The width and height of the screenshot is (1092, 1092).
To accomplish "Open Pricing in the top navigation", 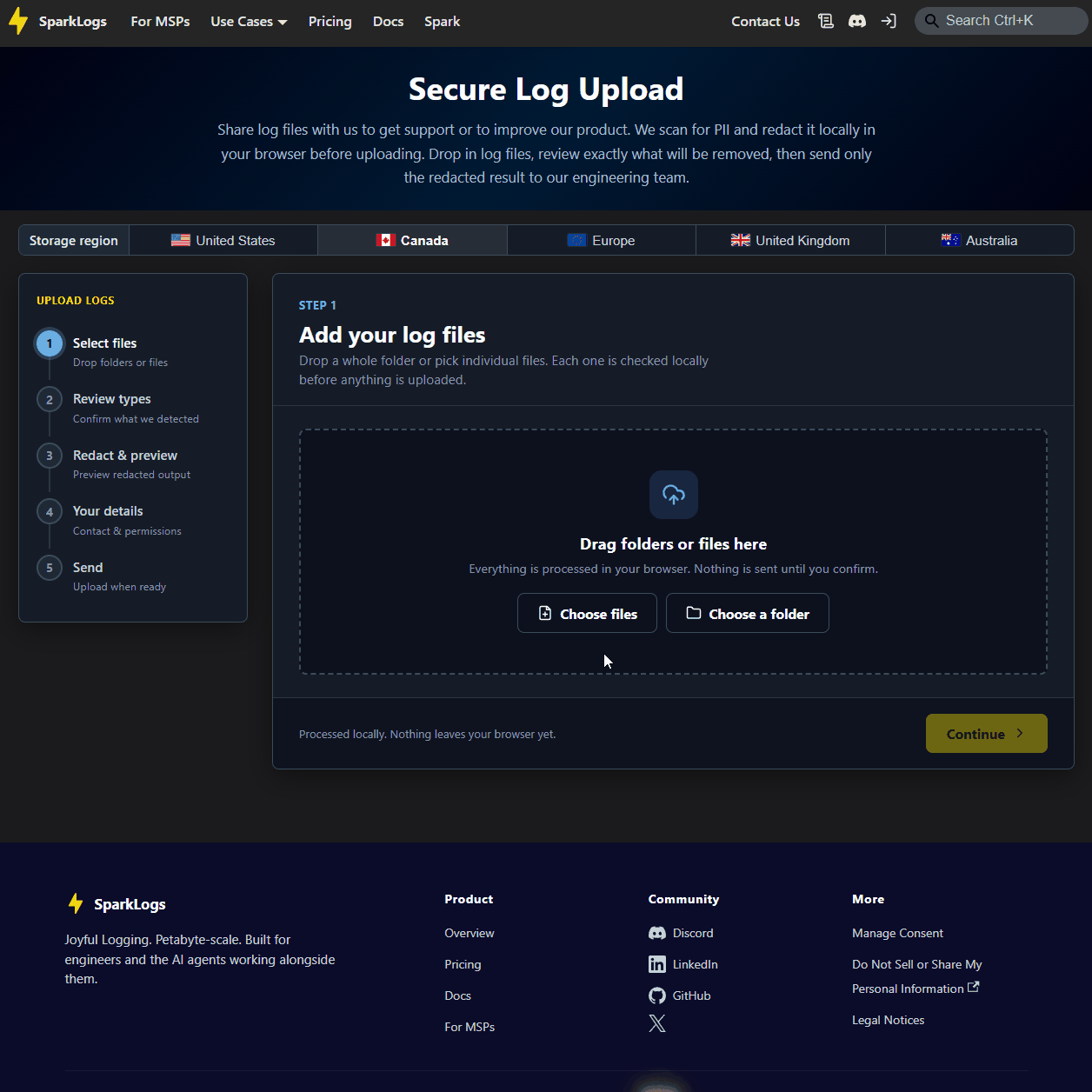I will click(330, 21).
